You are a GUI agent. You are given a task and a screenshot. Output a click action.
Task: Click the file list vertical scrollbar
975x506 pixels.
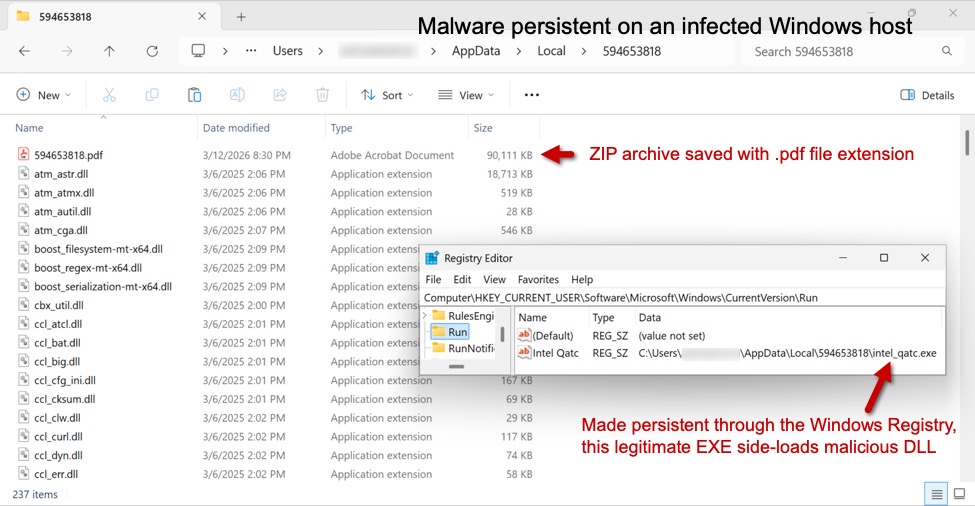click(967, 143)
